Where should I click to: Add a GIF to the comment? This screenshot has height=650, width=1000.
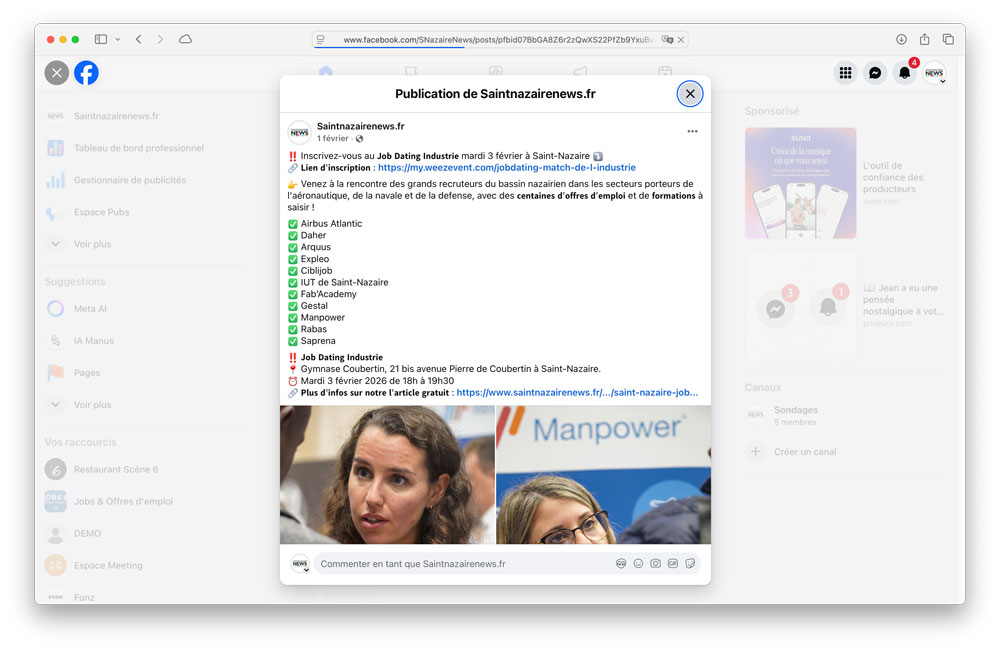pyautogui.click(x=673, y=564)
